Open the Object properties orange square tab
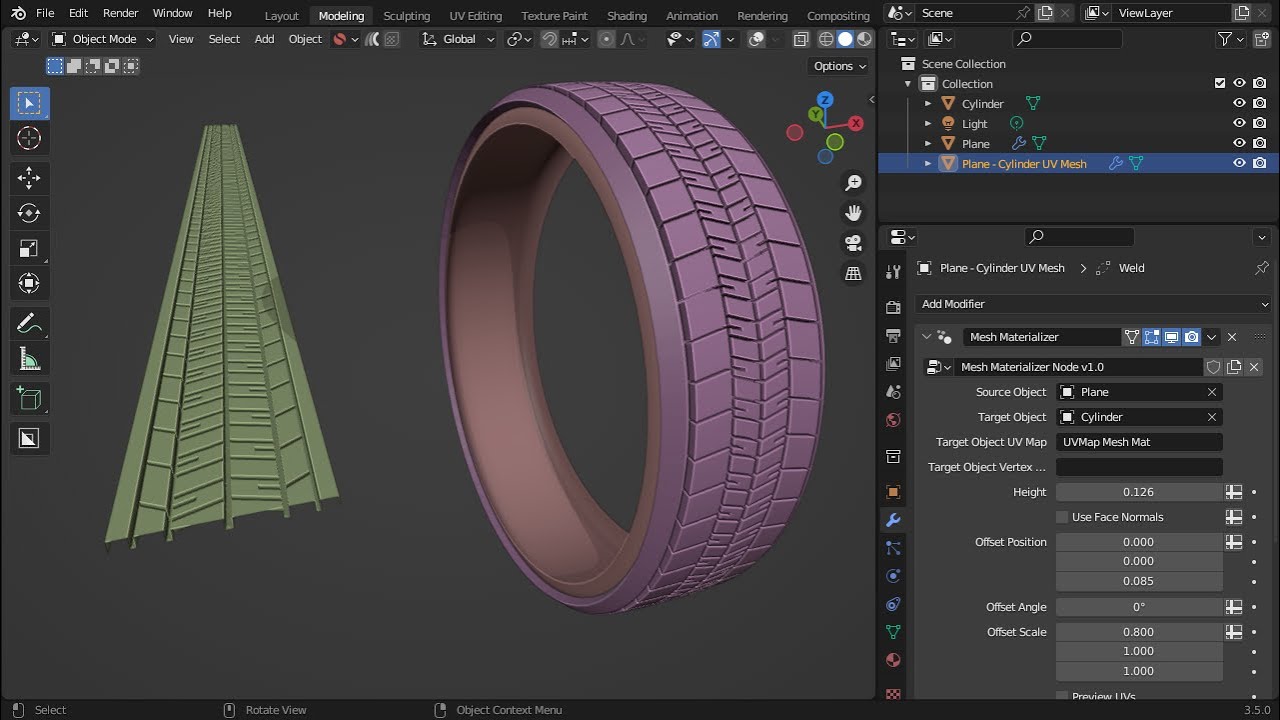Screen dimensions: 1280x720 (x=893, y=492)
